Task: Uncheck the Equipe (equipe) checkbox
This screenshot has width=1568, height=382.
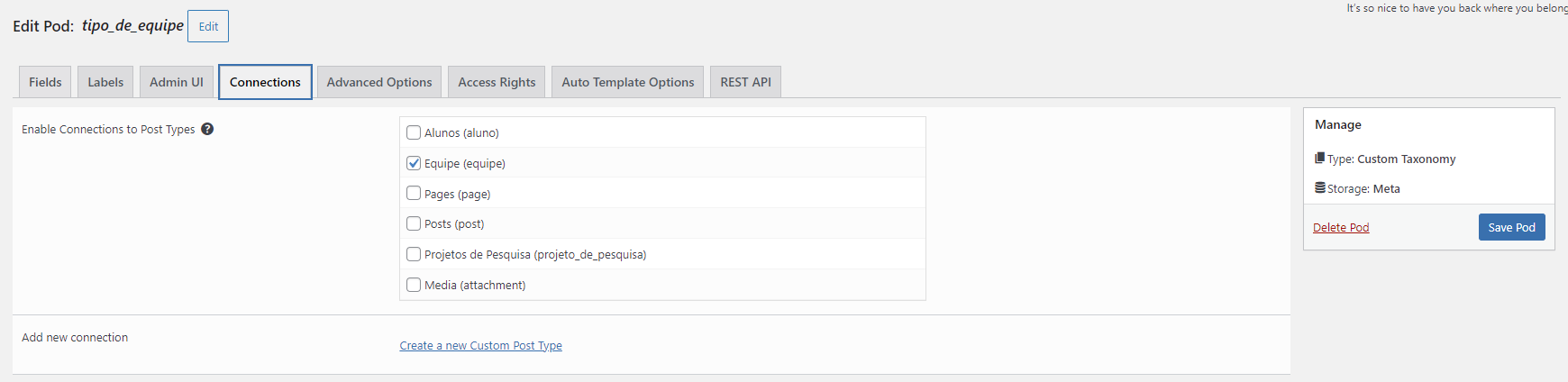Action: tap(414, 163)
